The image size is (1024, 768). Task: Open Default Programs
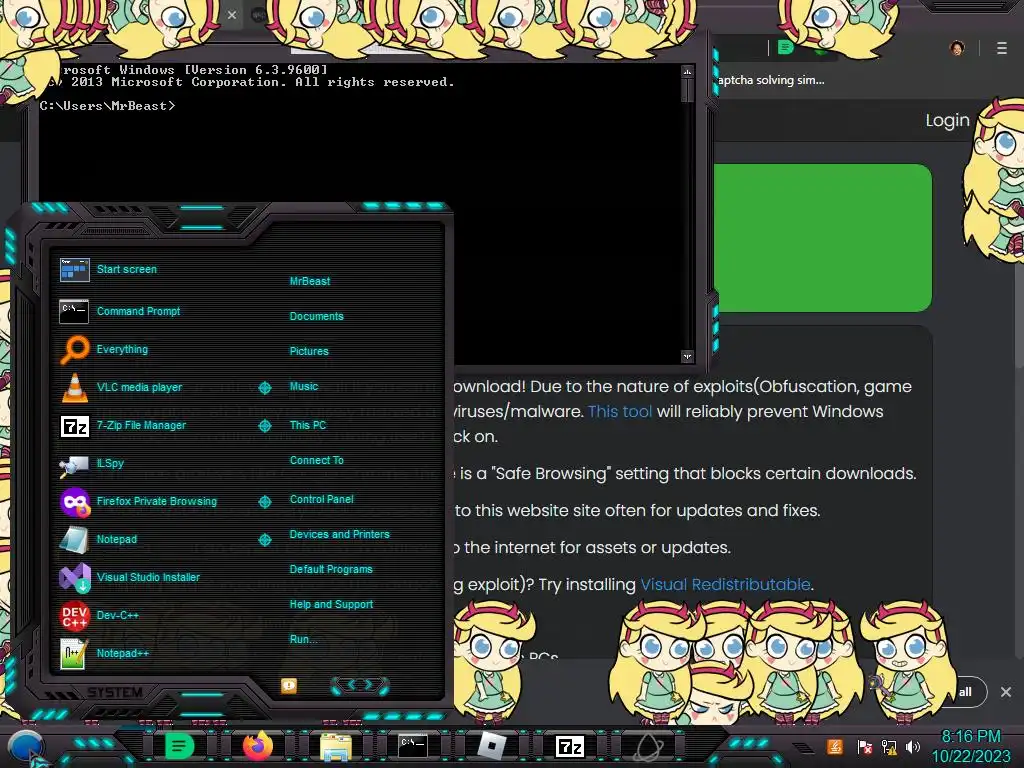pos(330,569)
